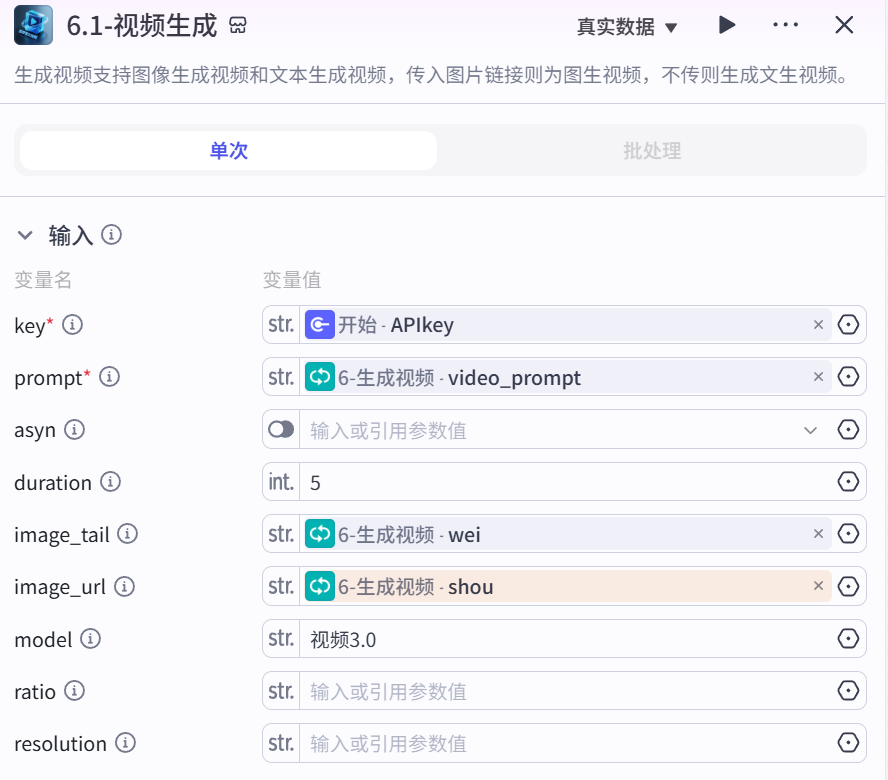Collapse the 输入 section chevron
888x780 pixels.
point(25,235)
